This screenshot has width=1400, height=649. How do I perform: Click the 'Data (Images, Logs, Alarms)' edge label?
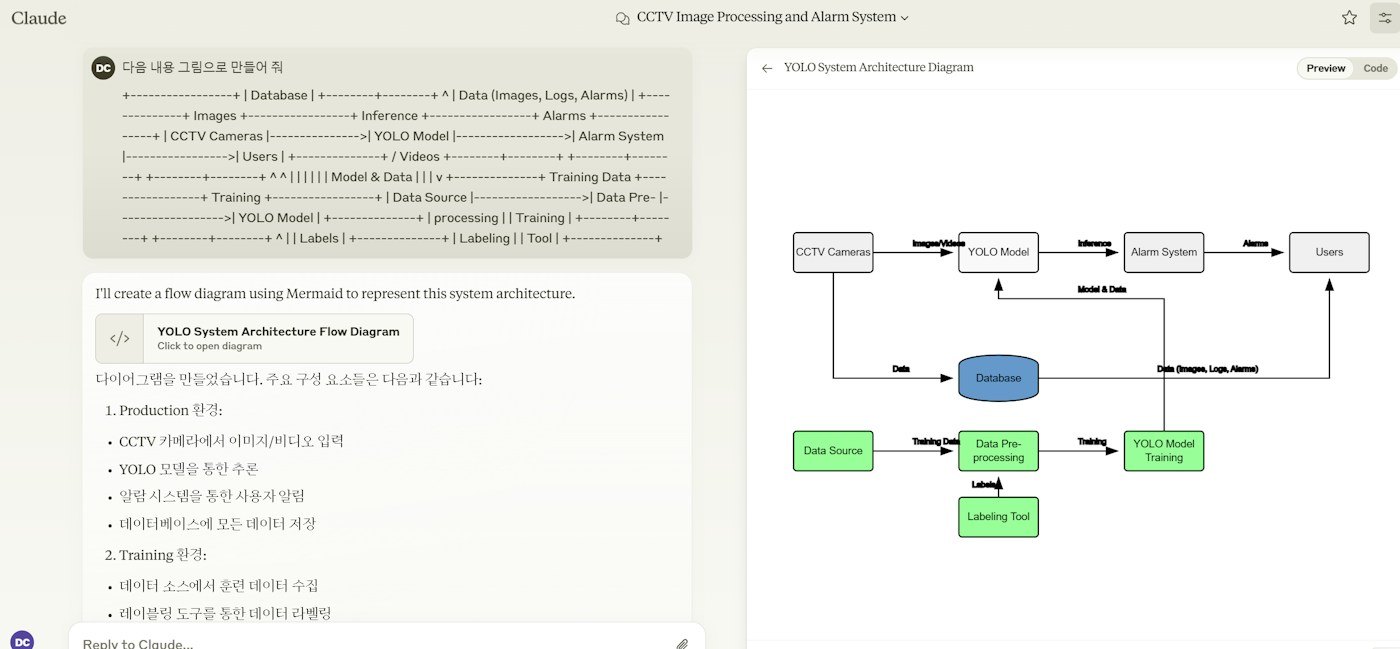click(1207, 369)
